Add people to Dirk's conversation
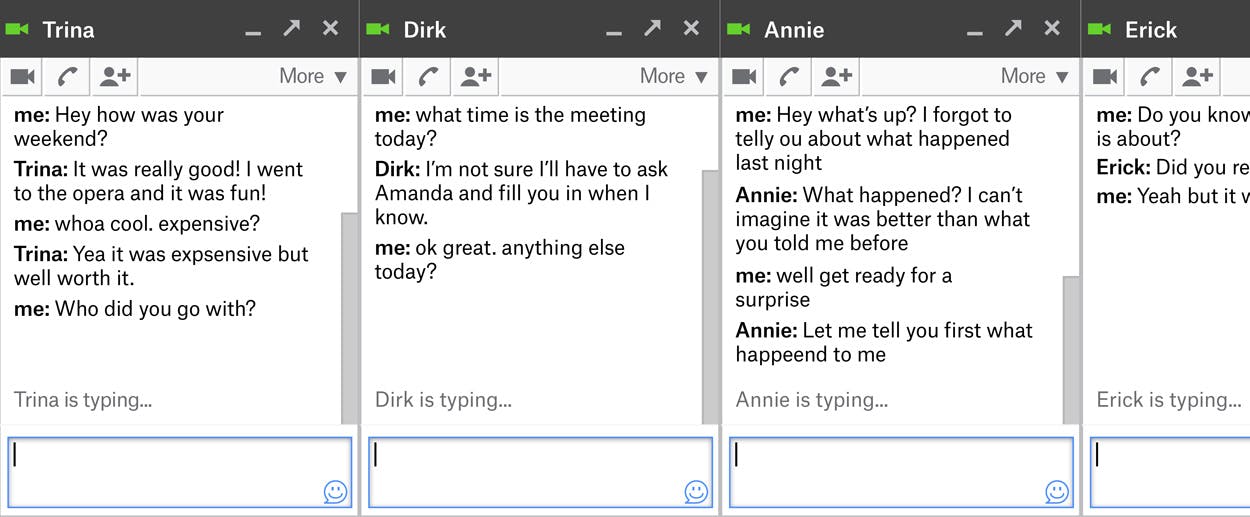 (x=476, y=76)
